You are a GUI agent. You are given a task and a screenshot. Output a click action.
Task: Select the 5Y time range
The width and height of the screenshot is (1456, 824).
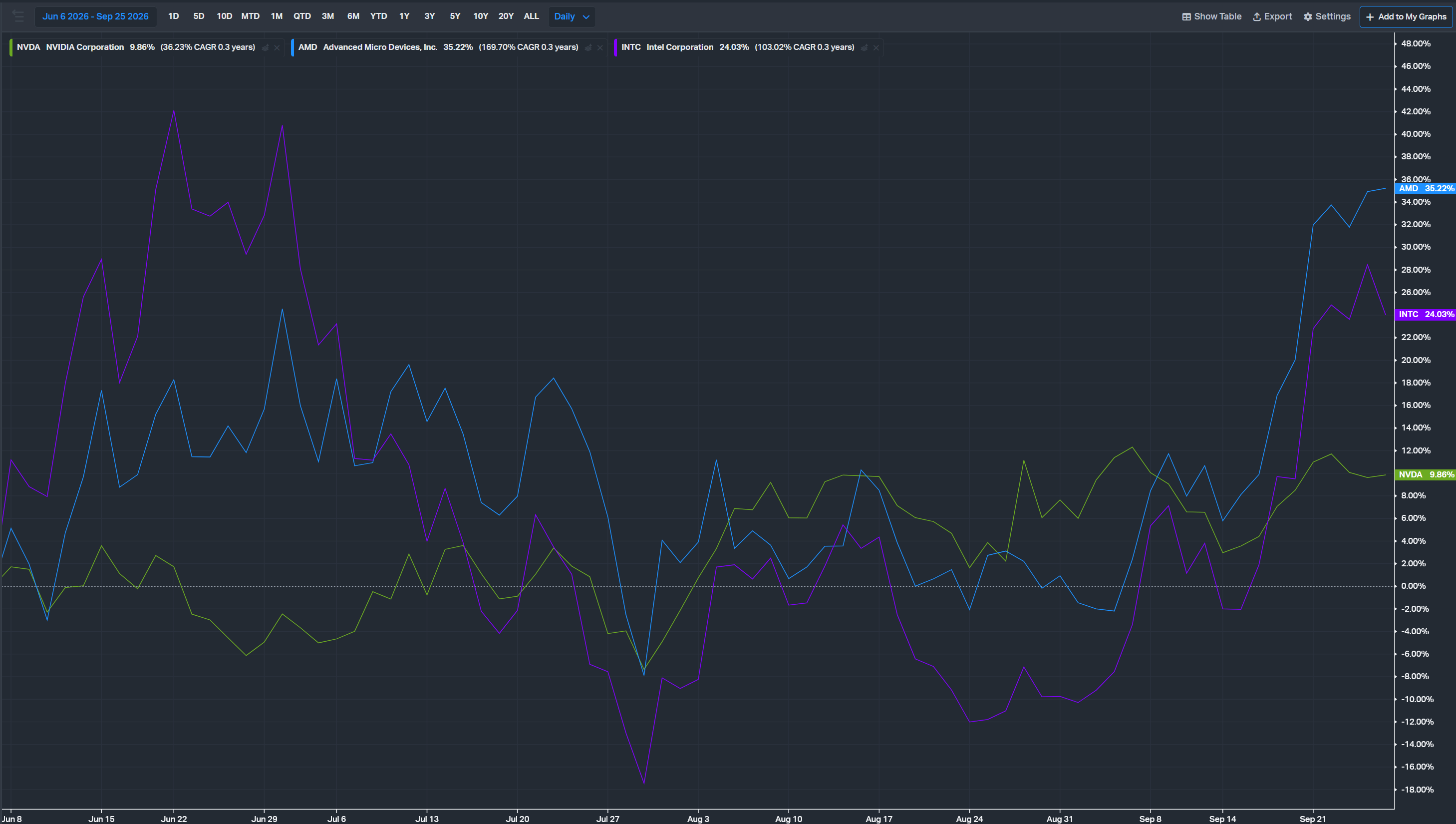pos(455,16)
